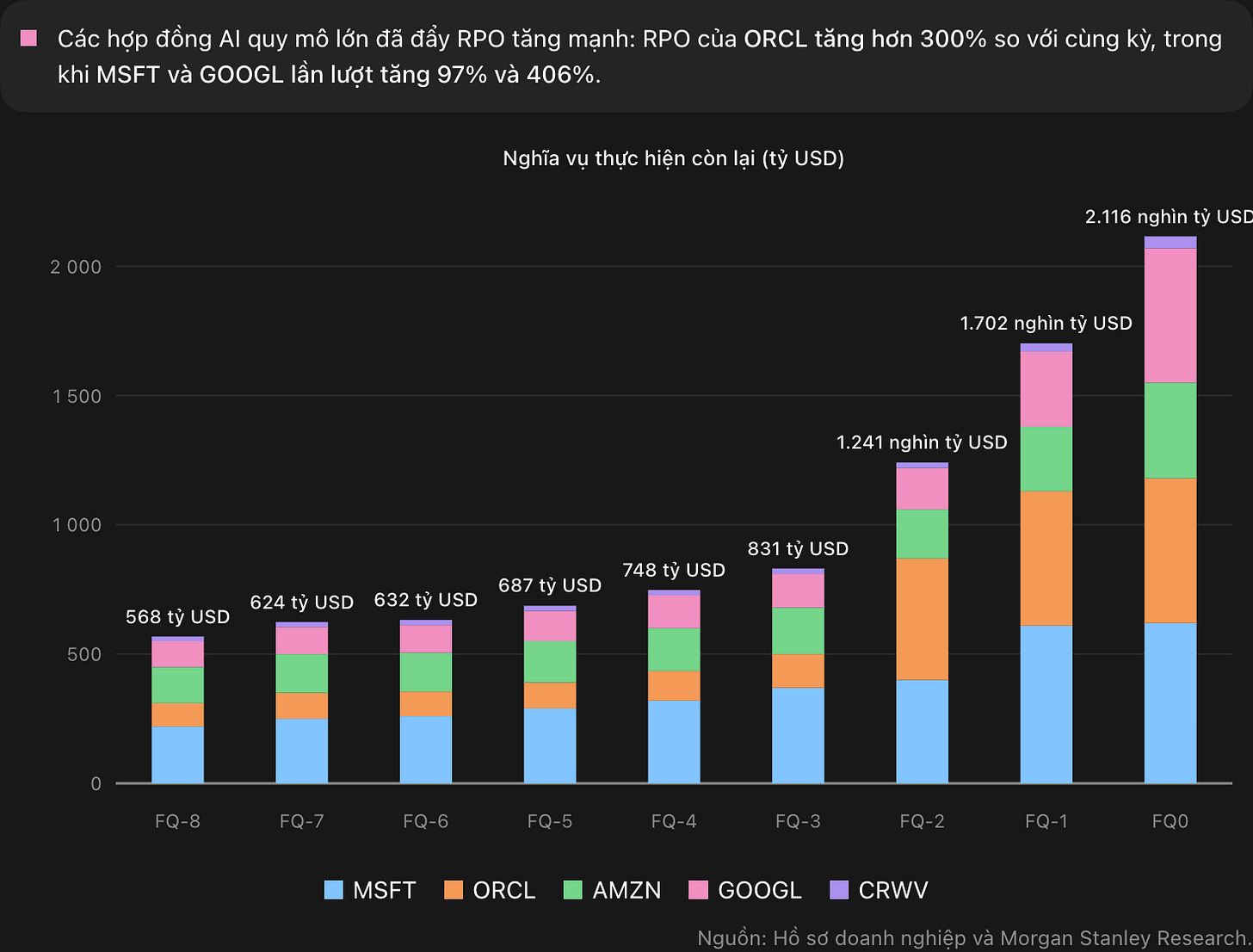Choose the pink GOOGL segment of the FQ-2 bar
The height and width of the screenshot is (952, 1253).
(922, 489)
